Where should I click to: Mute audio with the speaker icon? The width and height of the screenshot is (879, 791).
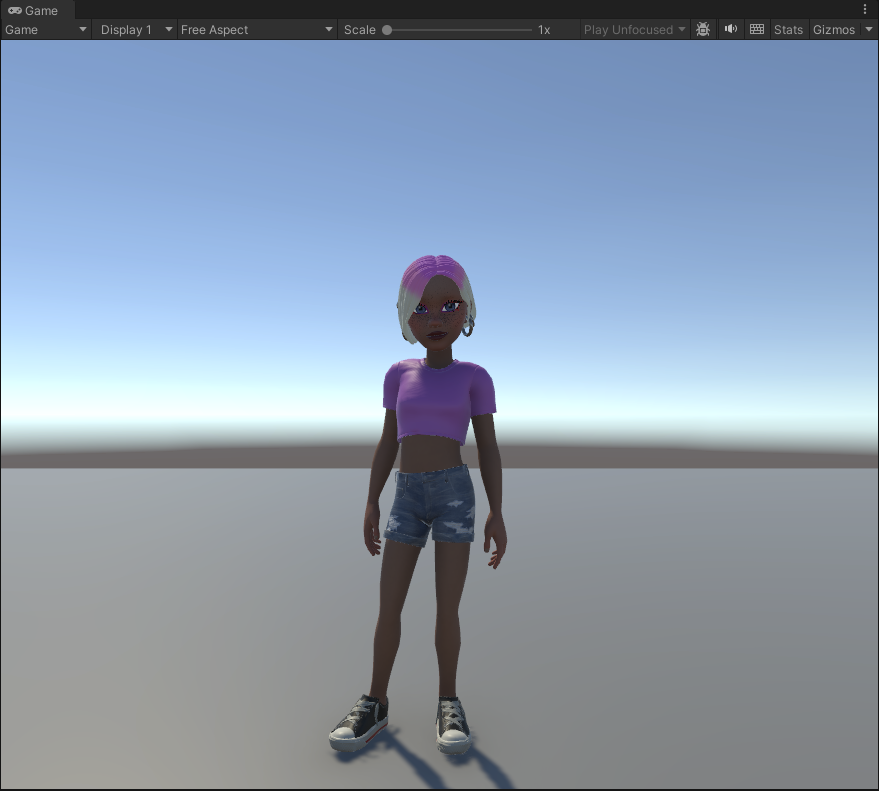[x=731, y=29]
